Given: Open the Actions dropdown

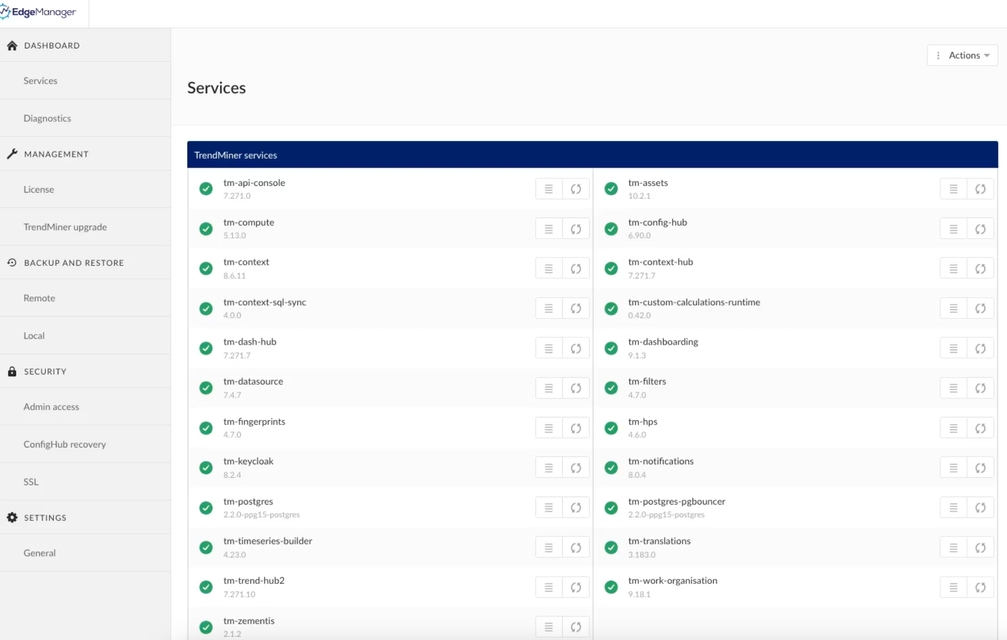Looking at the screenshot, I should tap(962, 55).
